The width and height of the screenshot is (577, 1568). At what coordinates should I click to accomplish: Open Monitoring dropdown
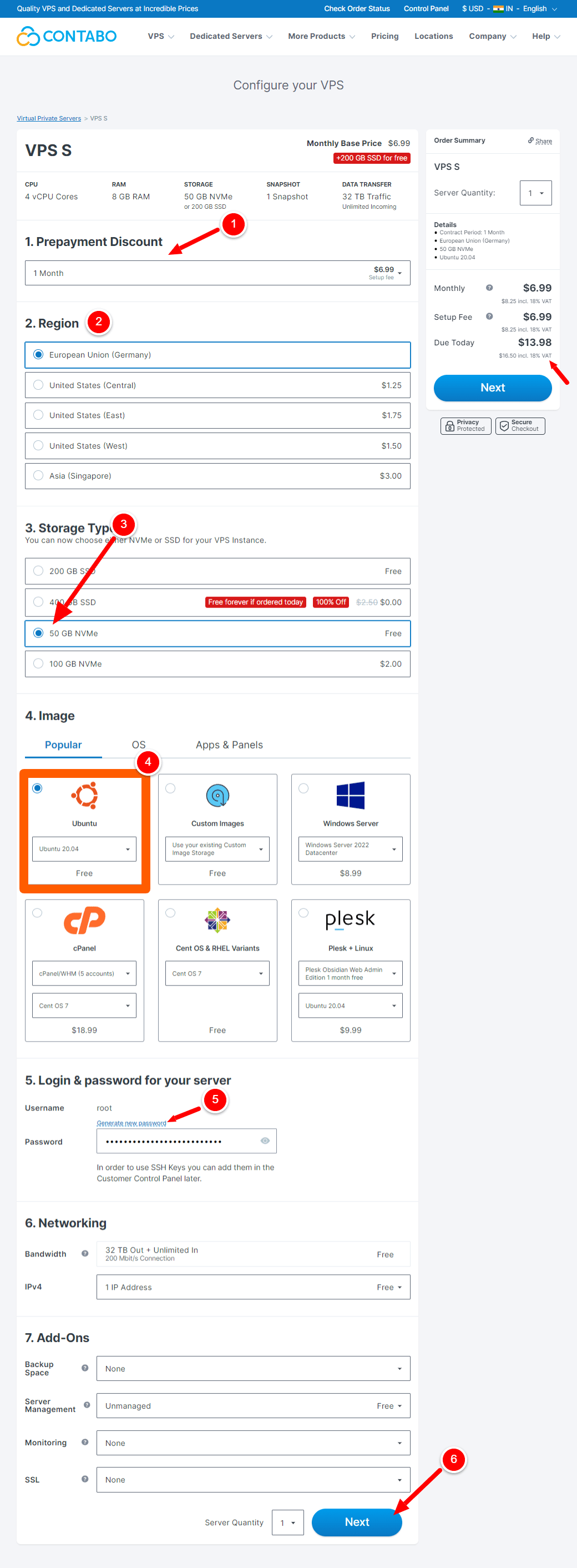coord(254,1443)
